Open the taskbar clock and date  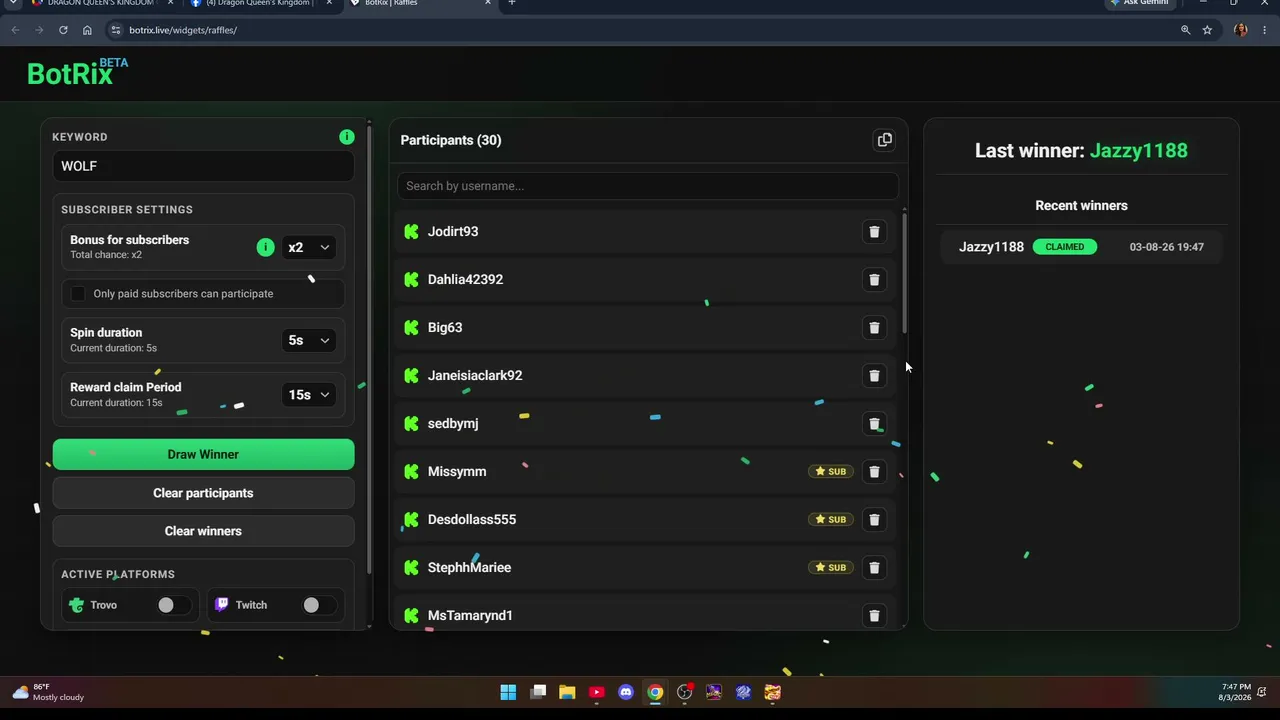pos(1236,692)
